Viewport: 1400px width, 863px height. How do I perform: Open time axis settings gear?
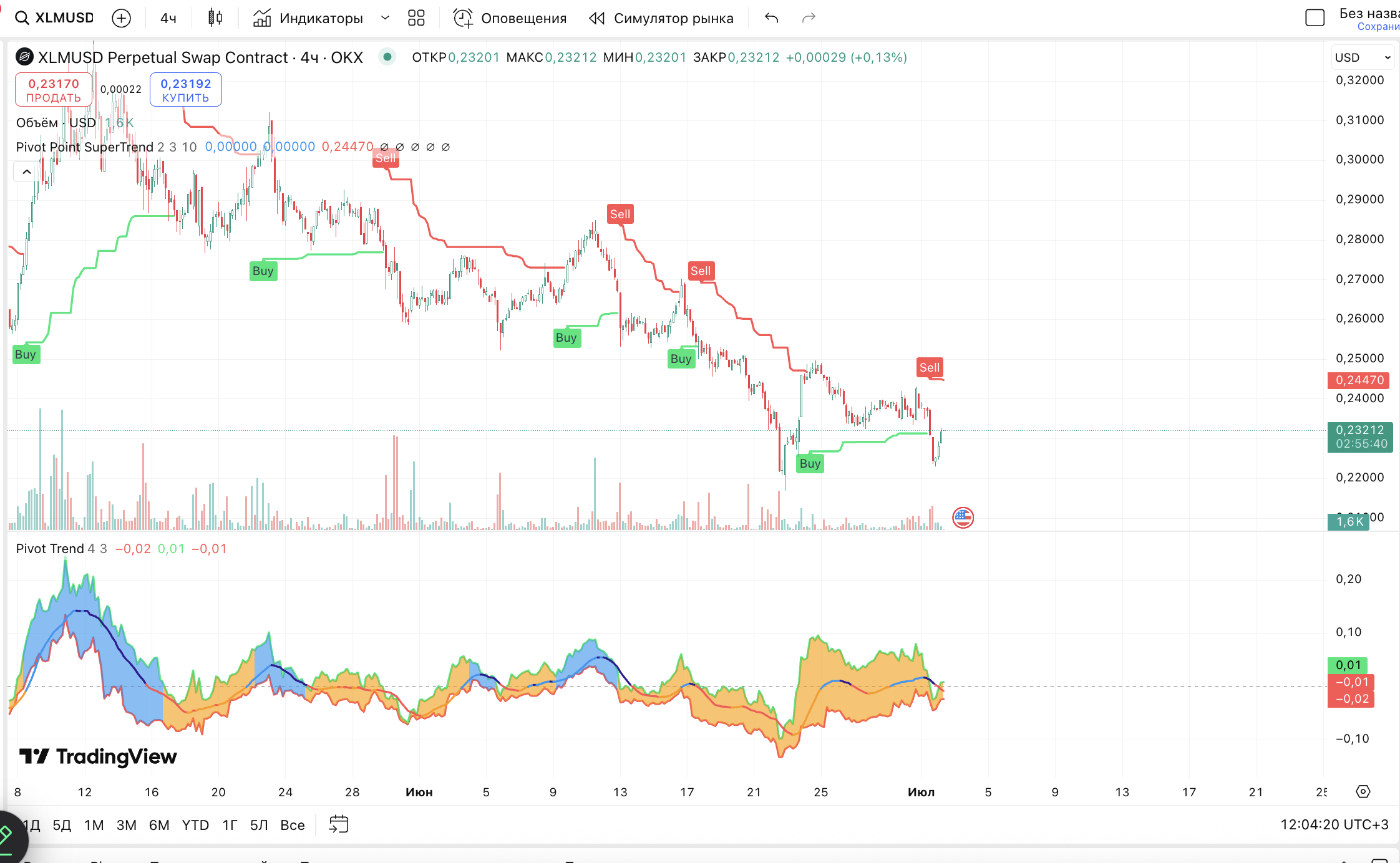tap(1363, 791)
